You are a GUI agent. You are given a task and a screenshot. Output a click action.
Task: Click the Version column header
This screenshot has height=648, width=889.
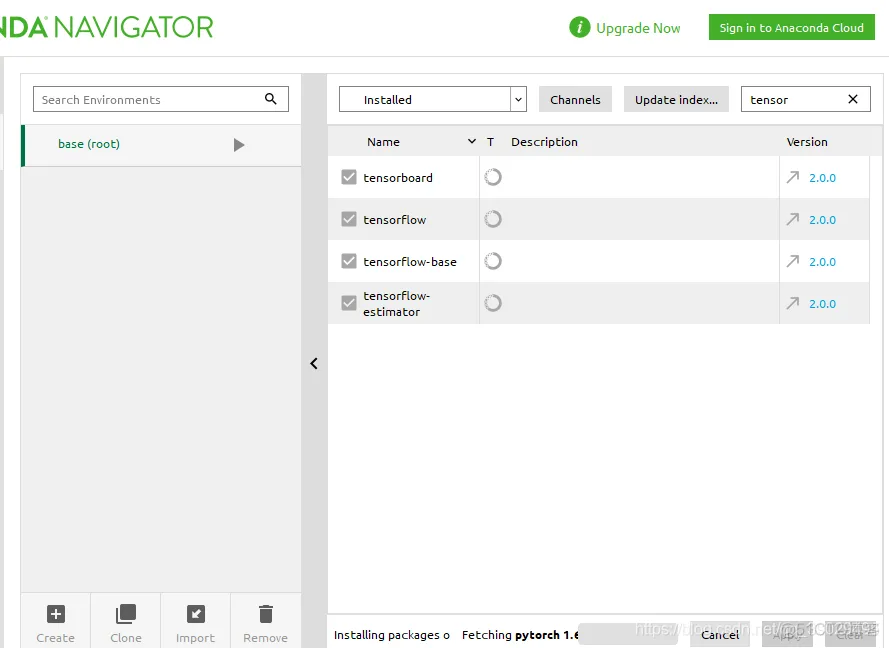(807, 142)
